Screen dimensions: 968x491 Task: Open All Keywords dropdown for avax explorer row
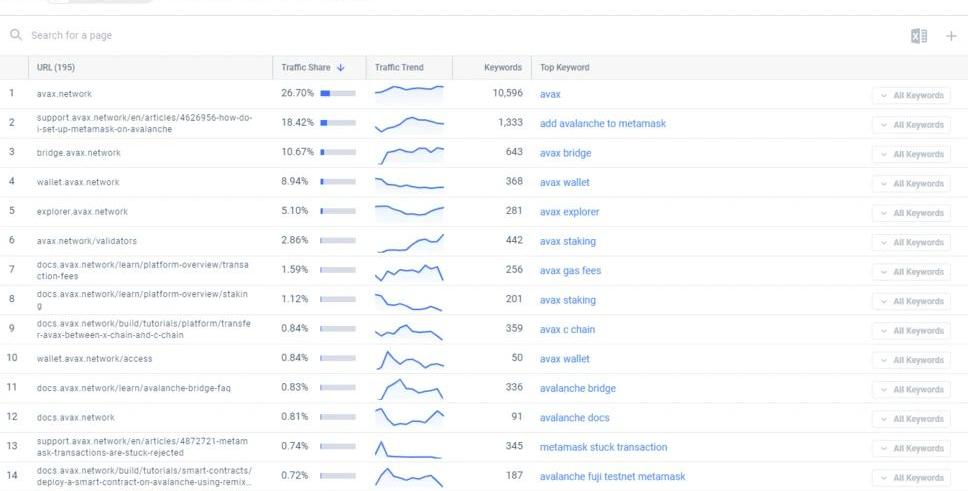pos(910,213)
